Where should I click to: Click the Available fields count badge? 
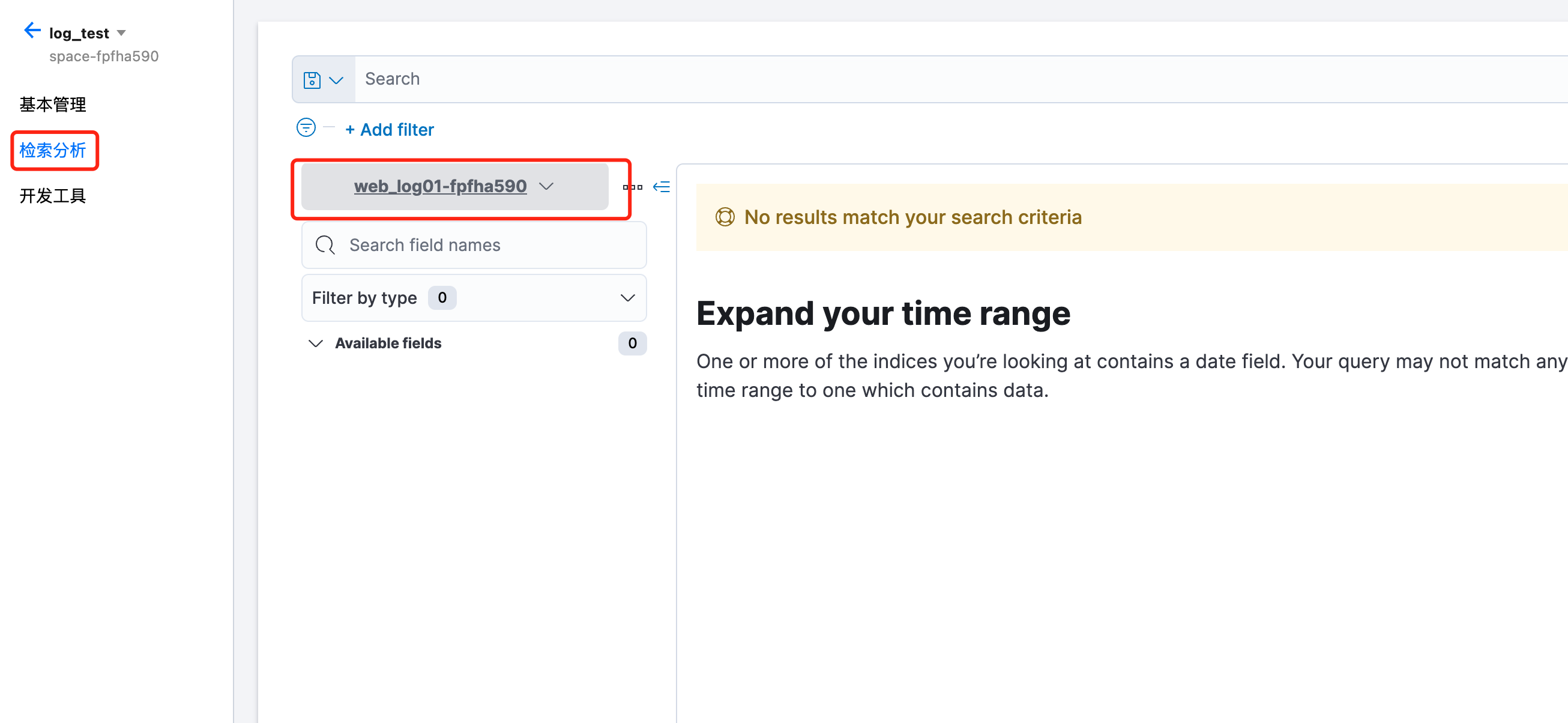[x=632, y=343]
